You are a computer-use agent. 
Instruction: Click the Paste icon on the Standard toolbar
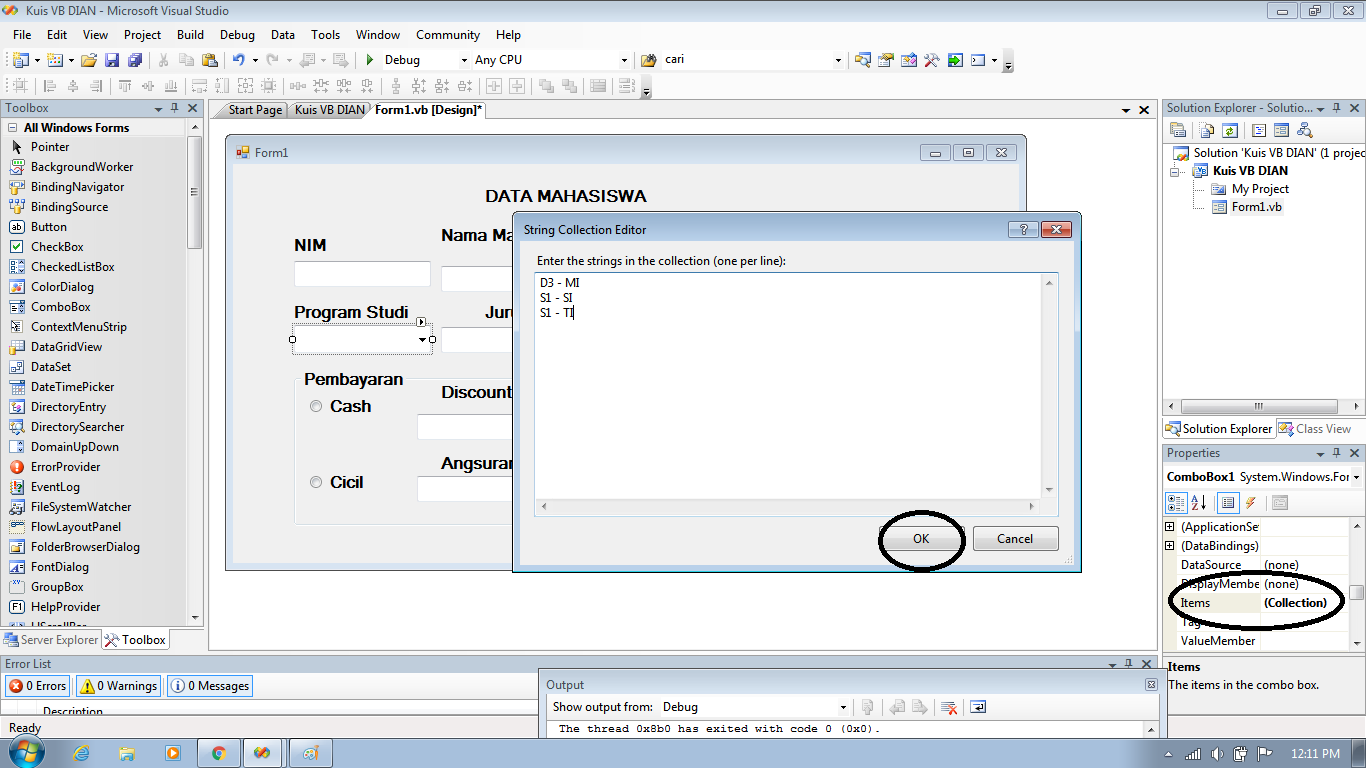coord(209,59)
